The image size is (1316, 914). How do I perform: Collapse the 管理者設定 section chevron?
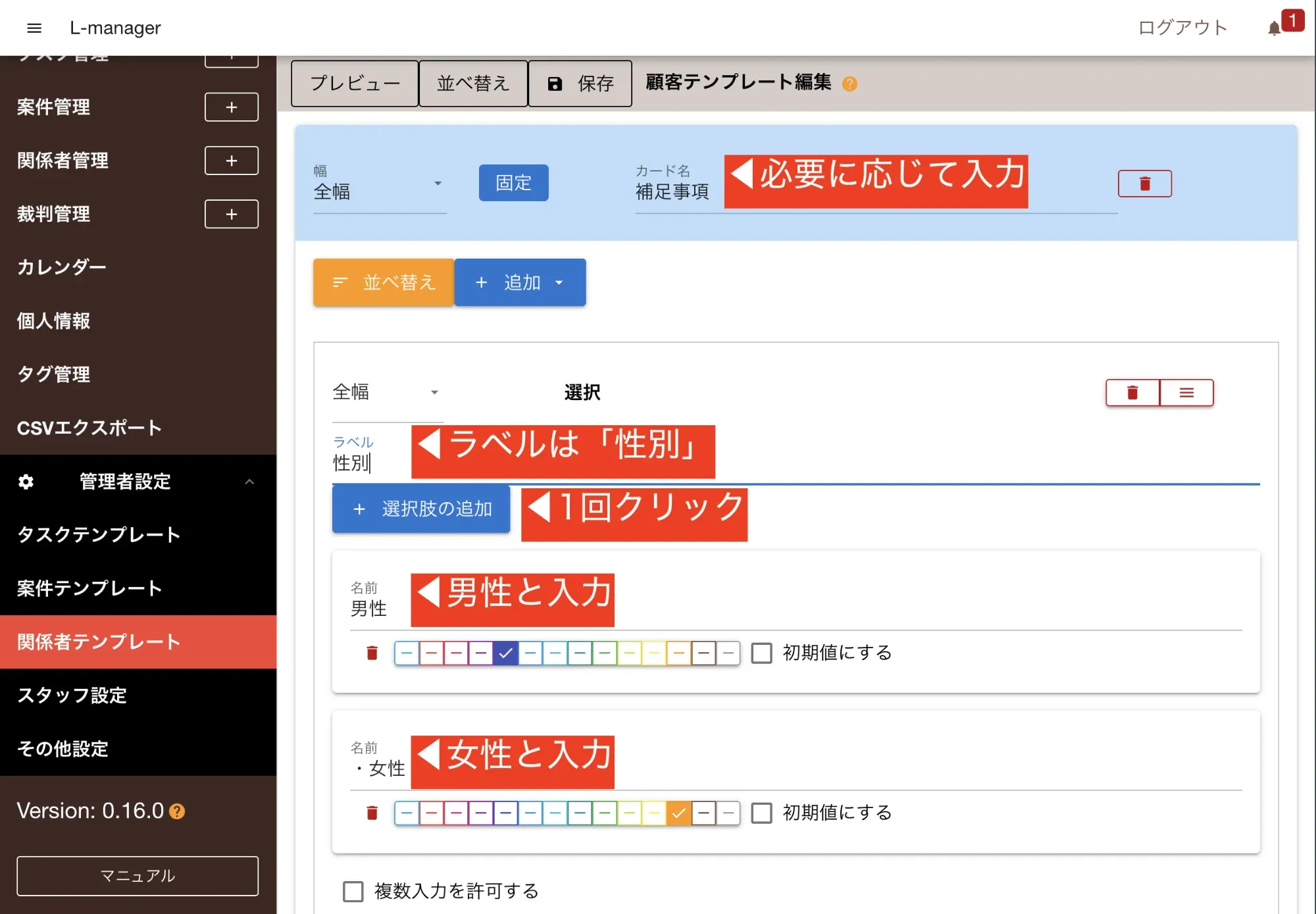pyautogui.click(x=249, y=482)
